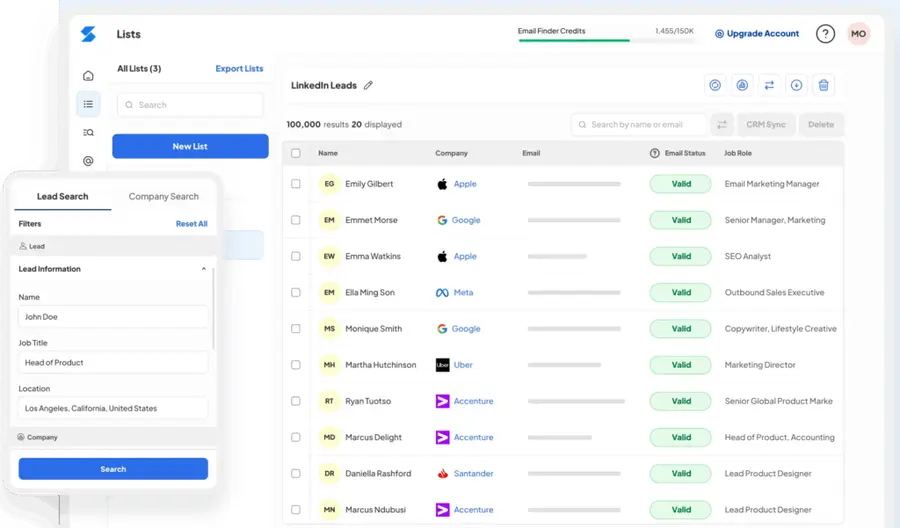The width and height of the screenshot is (900, 528).
Task: Check the box for Daniella Rashford
Action: (296, 473)
